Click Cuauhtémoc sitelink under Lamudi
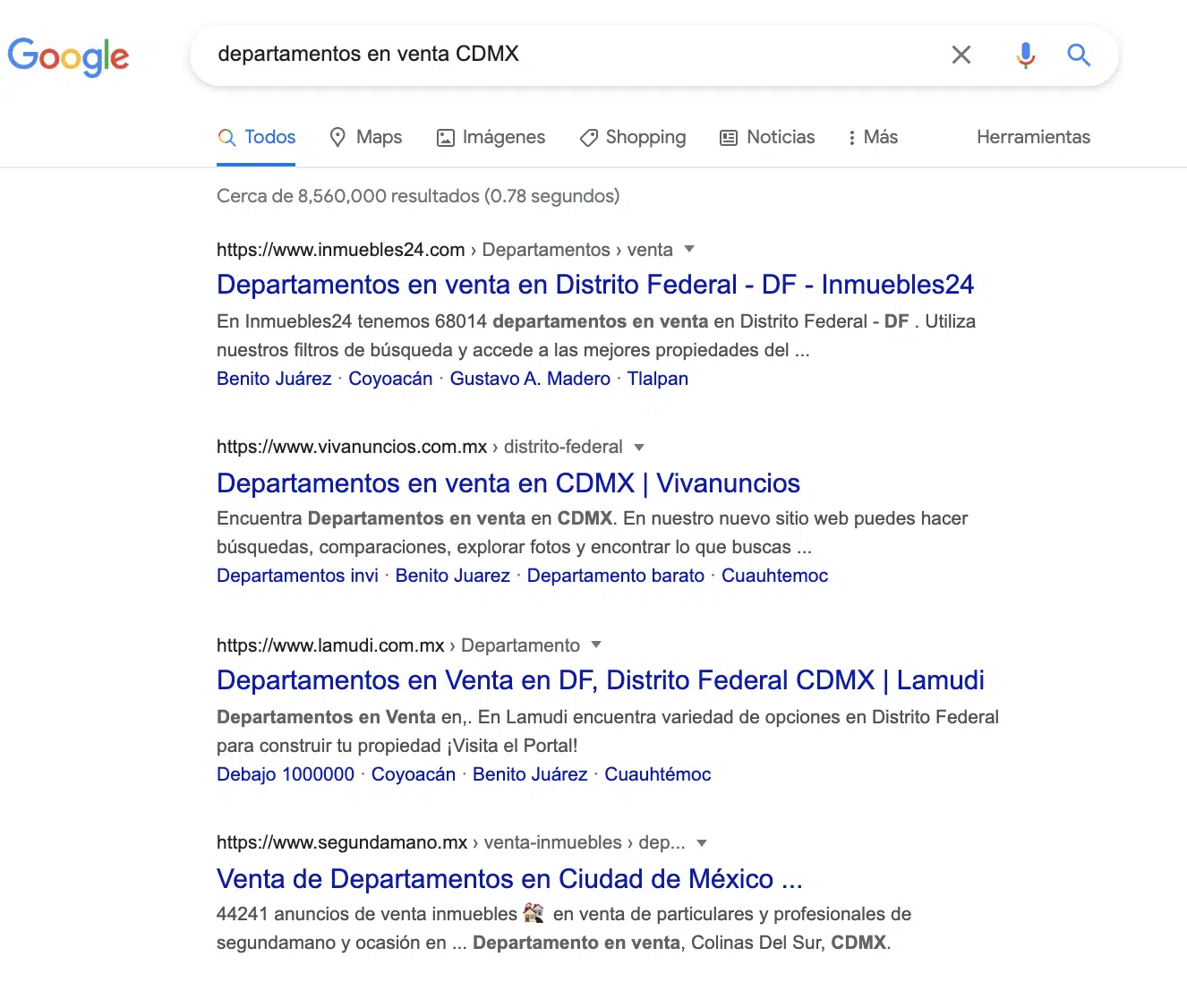The width and height of the screenshot is (1187, 1008). tap(658, 774)
